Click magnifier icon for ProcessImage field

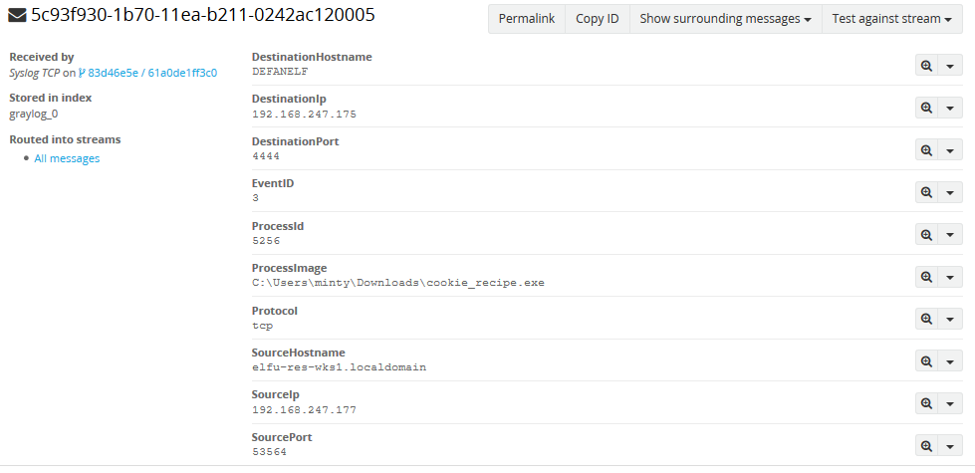(927, 277)
